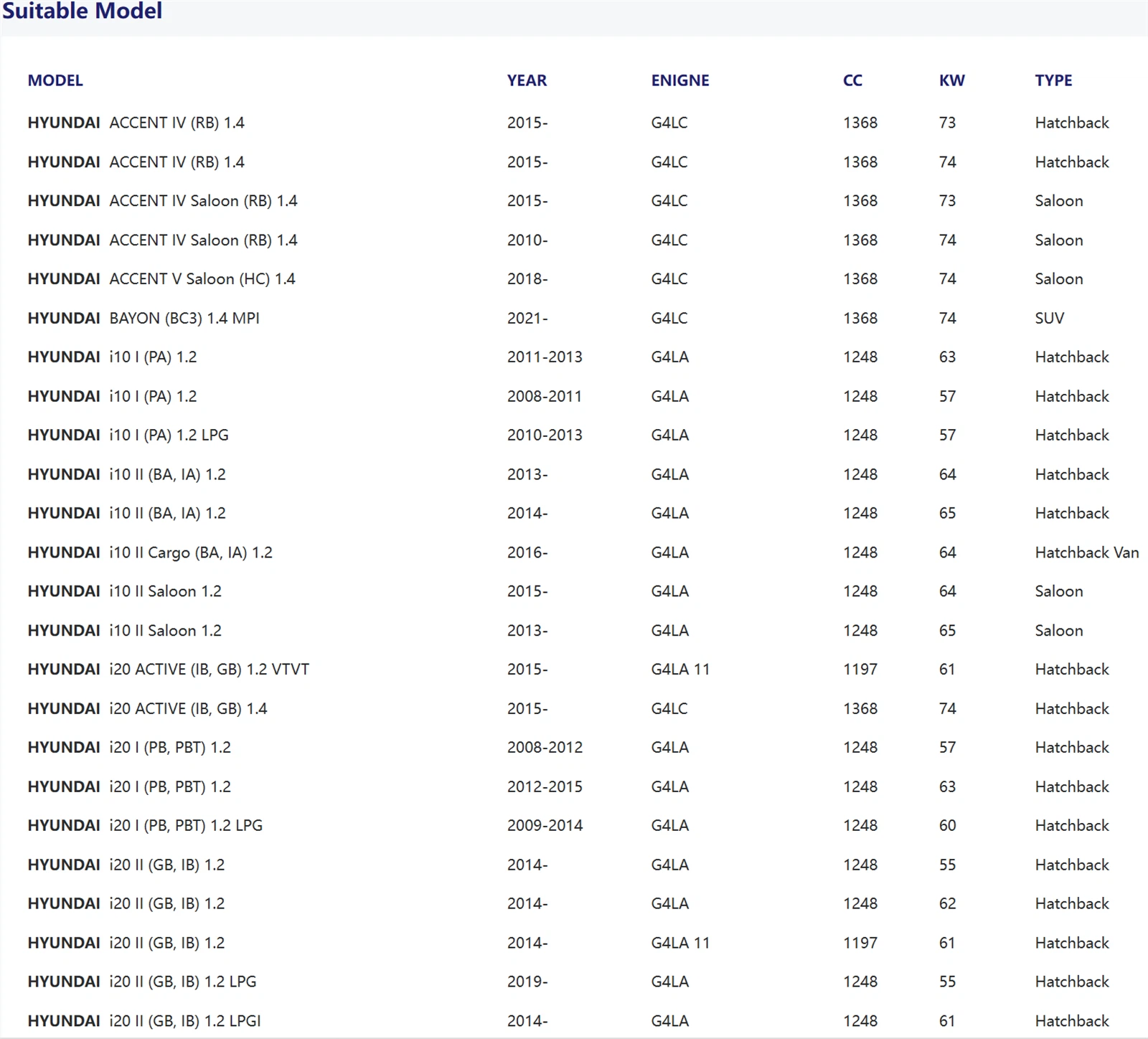Click year '2012-2015' cell

click(545, 786)
